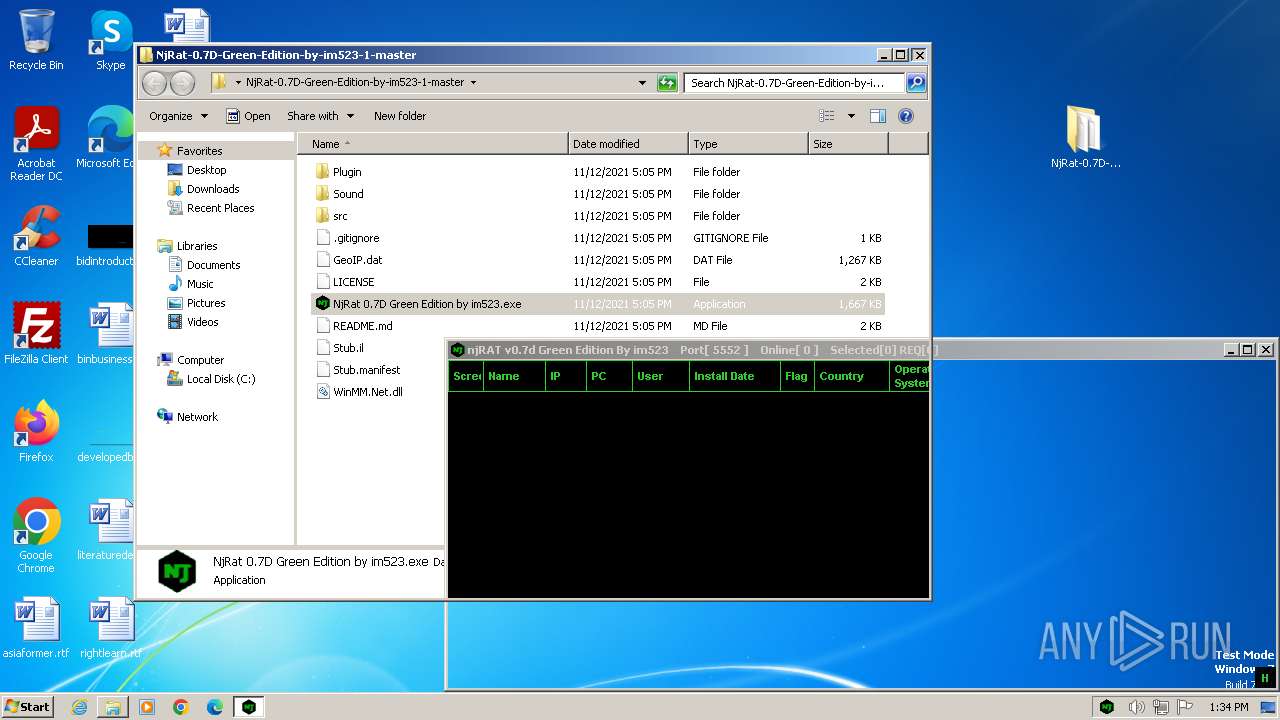
Task: Click the green Refresh button by address bar
Action: pos(667,83)
